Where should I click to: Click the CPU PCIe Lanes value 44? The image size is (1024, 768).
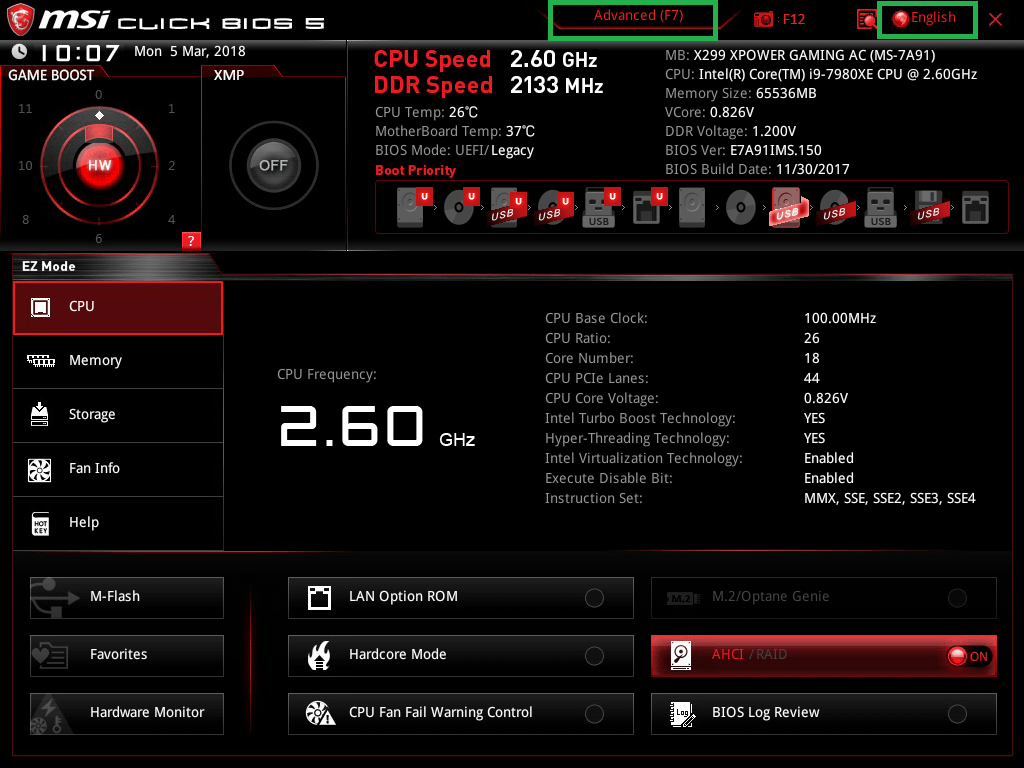point(812,378)
